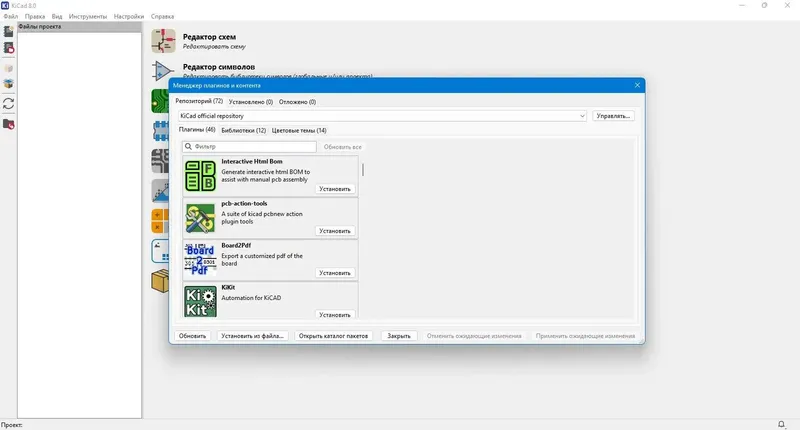Open the Файл menu
The height and width of the screenshot is (430, 800).
[x=10, y=16]
